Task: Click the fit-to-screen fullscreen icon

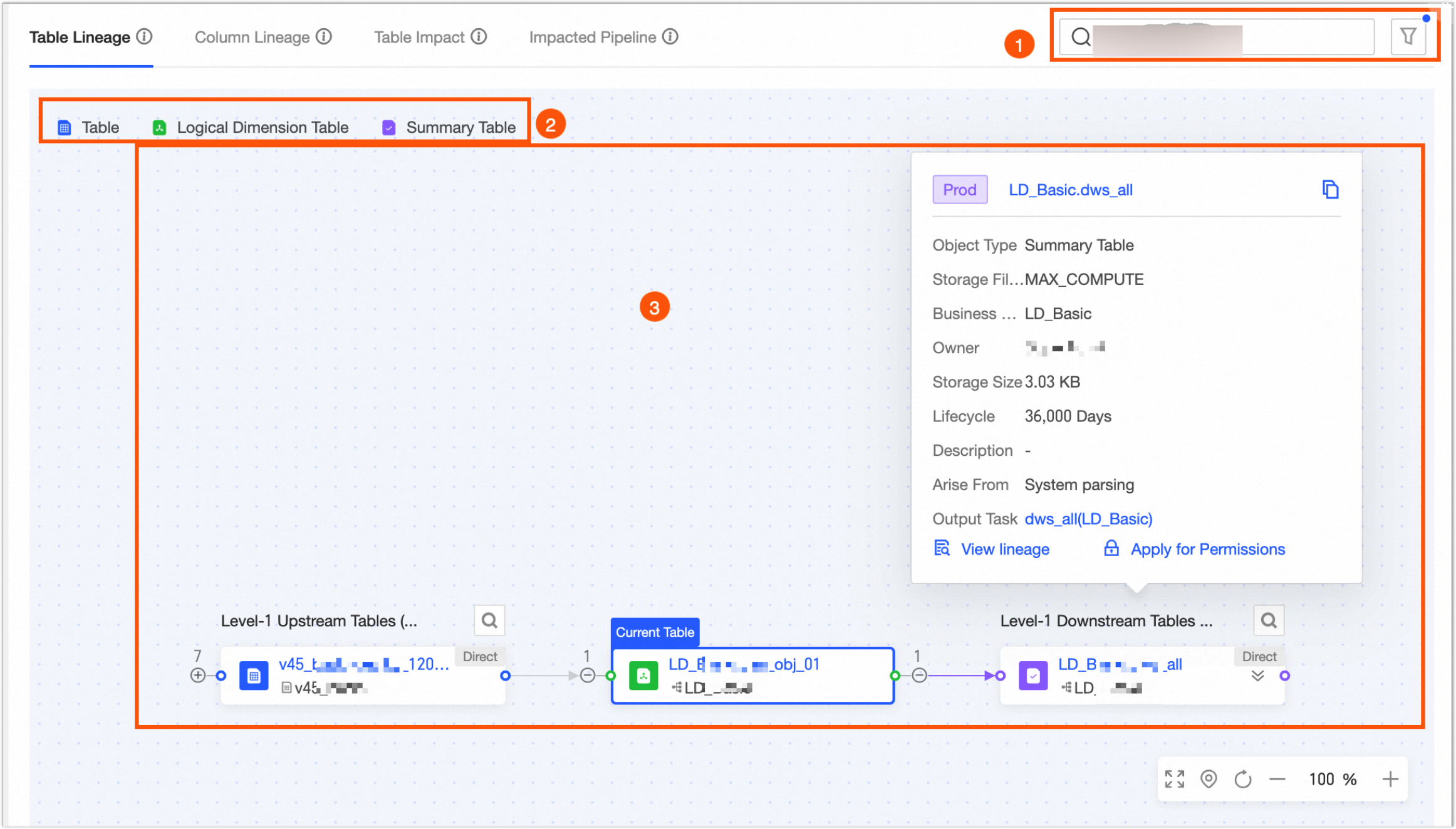Action: tap(1174, 779)
